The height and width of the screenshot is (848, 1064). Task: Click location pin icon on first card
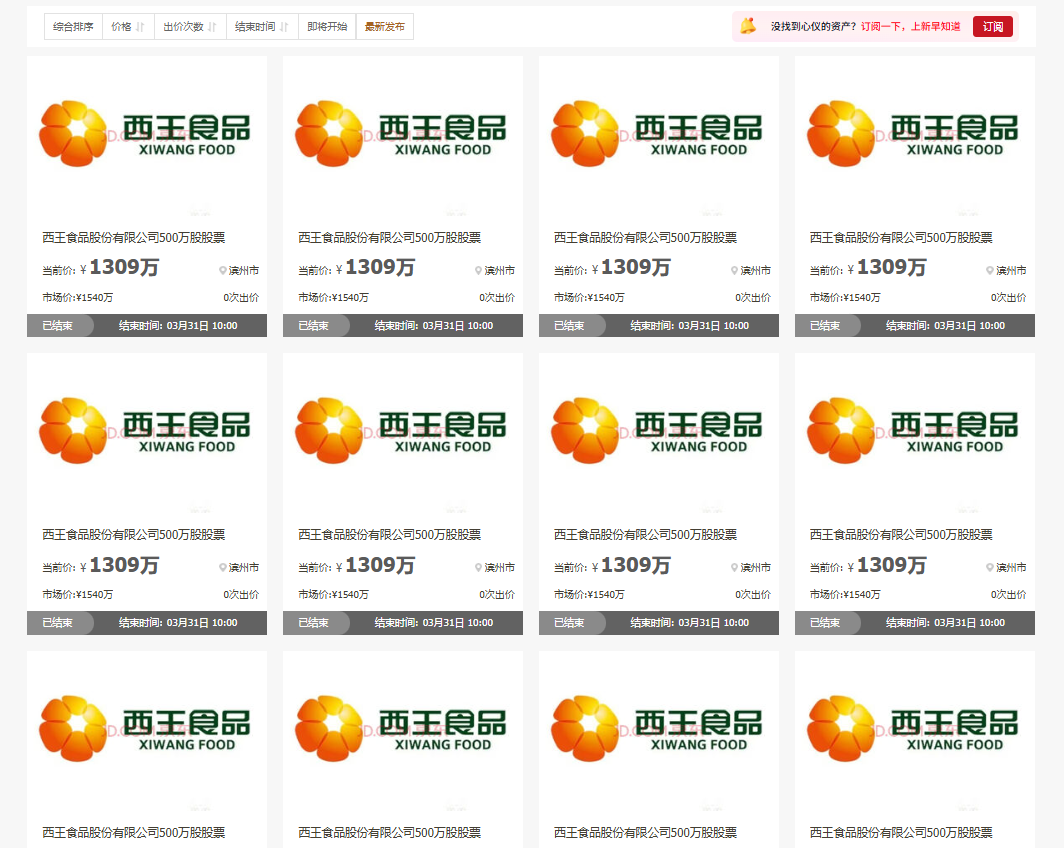[223, 270]
